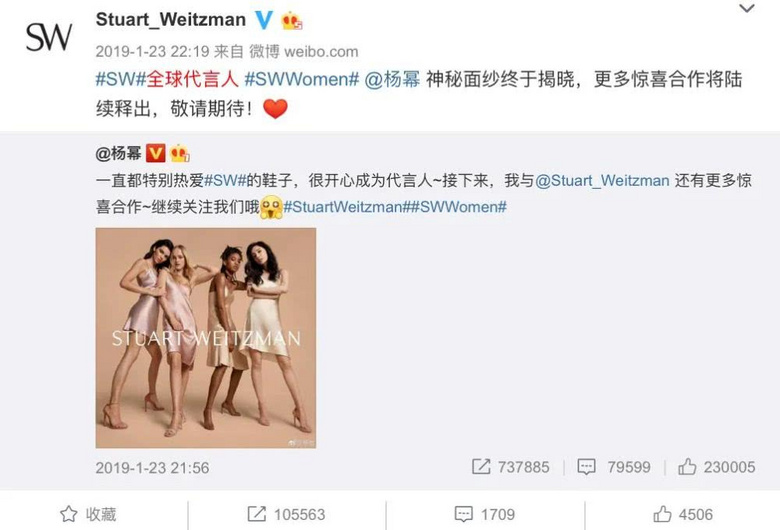Click the crown membership badge beside Stuart_Weitzman
780x530 pixels.
click(x=292, y=20)
